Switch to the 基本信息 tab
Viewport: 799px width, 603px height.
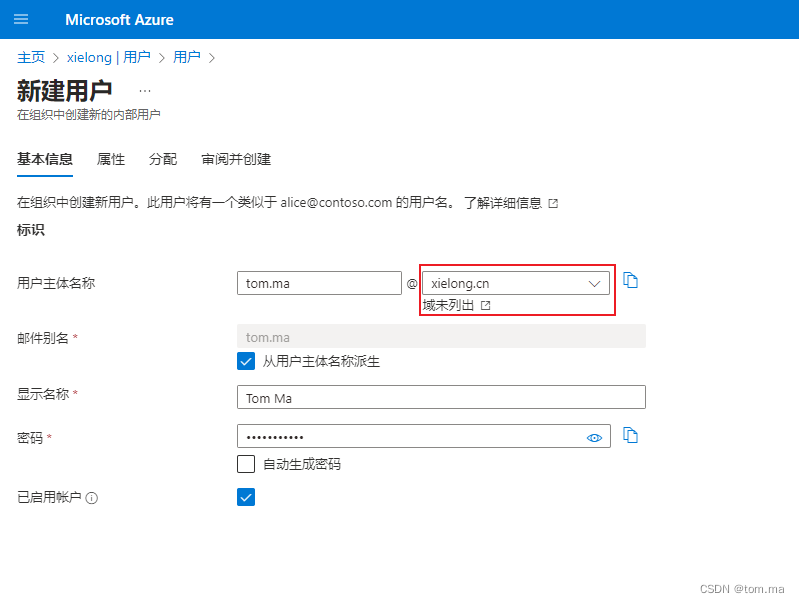point(45,160)
